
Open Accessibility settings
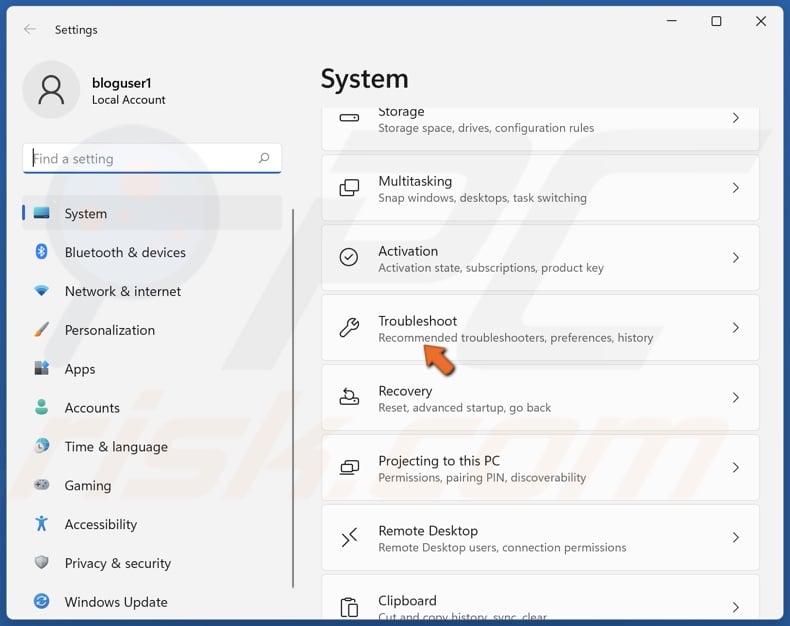152,524
